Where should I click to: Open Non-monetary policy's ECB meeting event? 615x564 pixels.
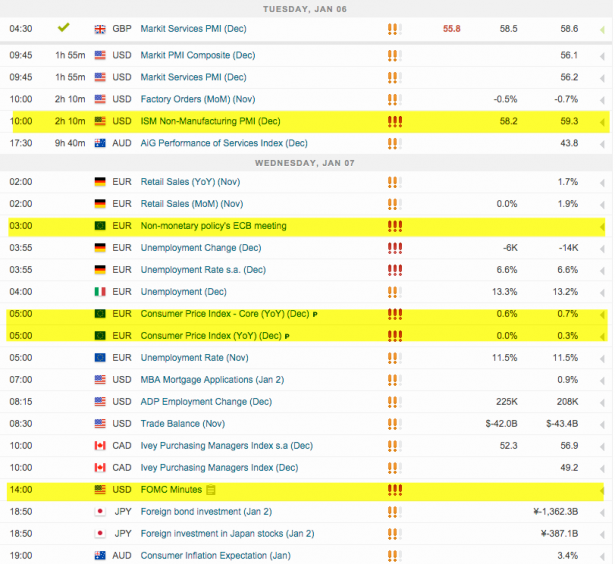point(213,226)
